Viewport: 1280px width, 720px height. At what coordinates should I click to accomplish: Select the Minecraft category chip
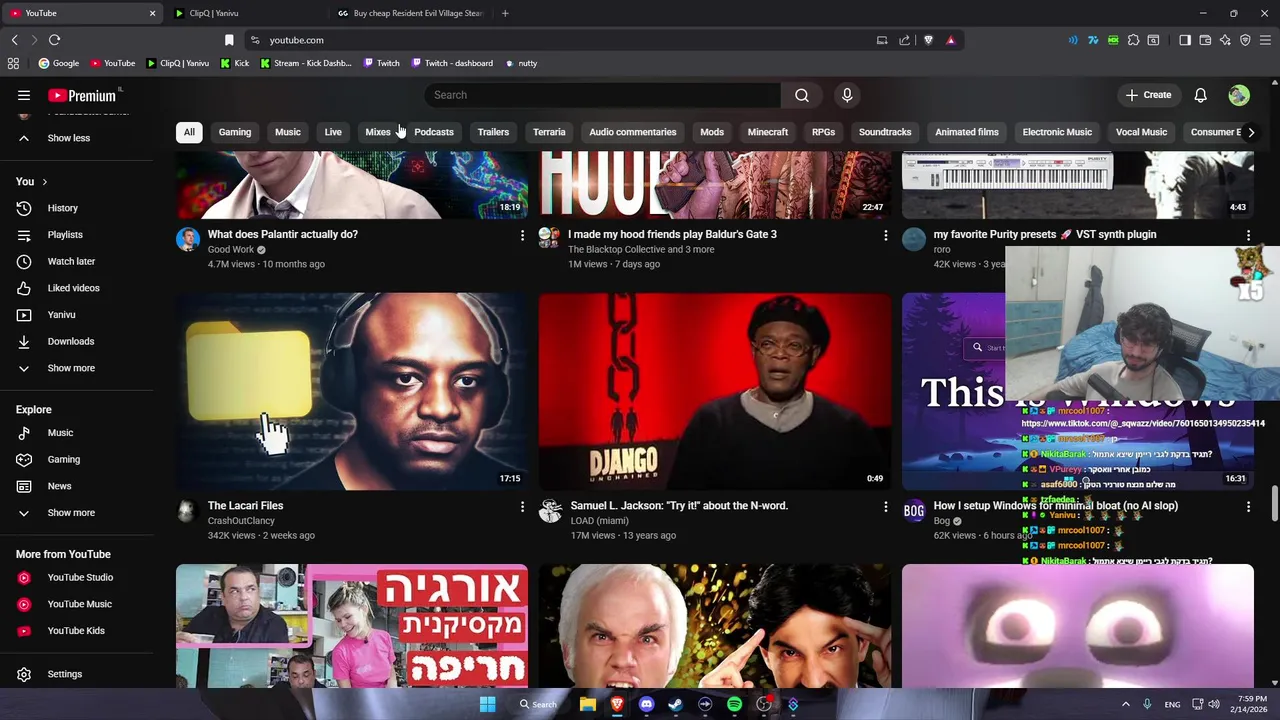click(x=768, y=132)
